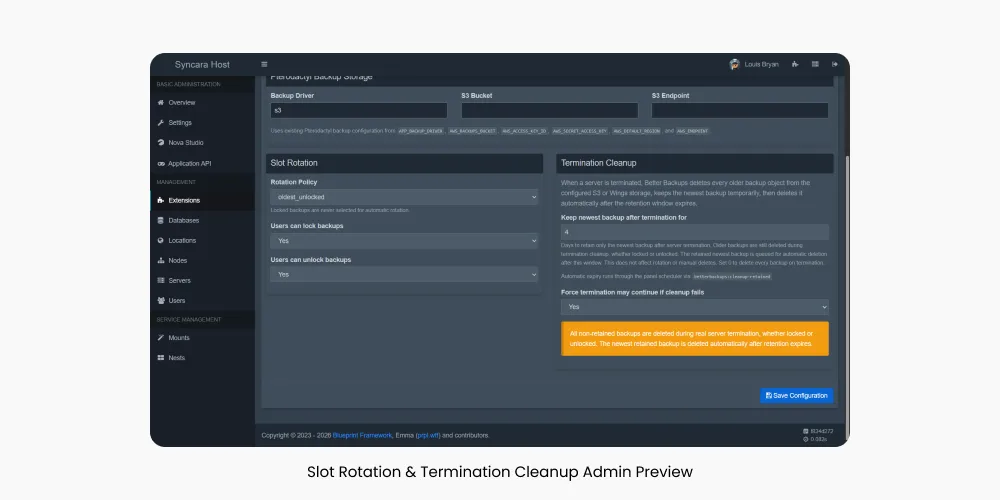Click the Save Configuration button
This screenshot has height=500, width=1000.
pos(797,396)
